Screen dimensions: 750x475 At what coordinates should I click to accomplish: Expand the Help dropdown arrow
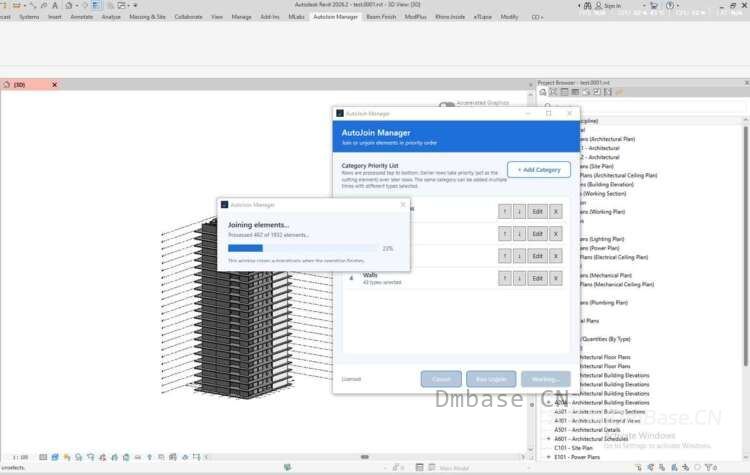(x=677, y=6)
